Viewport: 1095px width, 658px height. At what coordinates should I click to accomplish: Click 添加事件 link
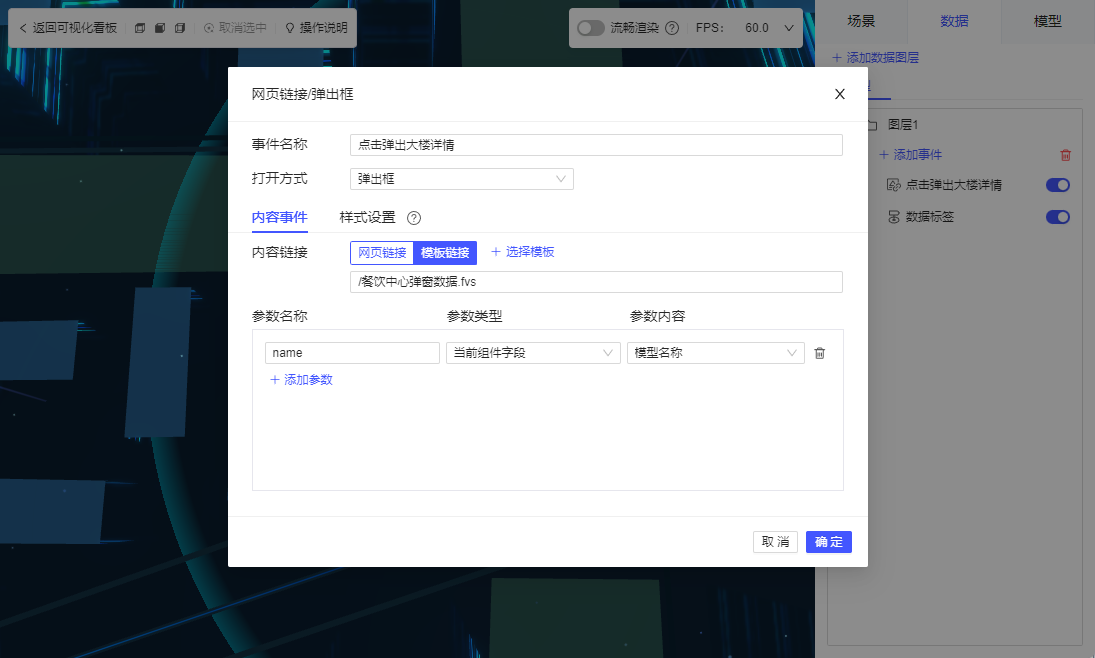(x=911, y=154)
